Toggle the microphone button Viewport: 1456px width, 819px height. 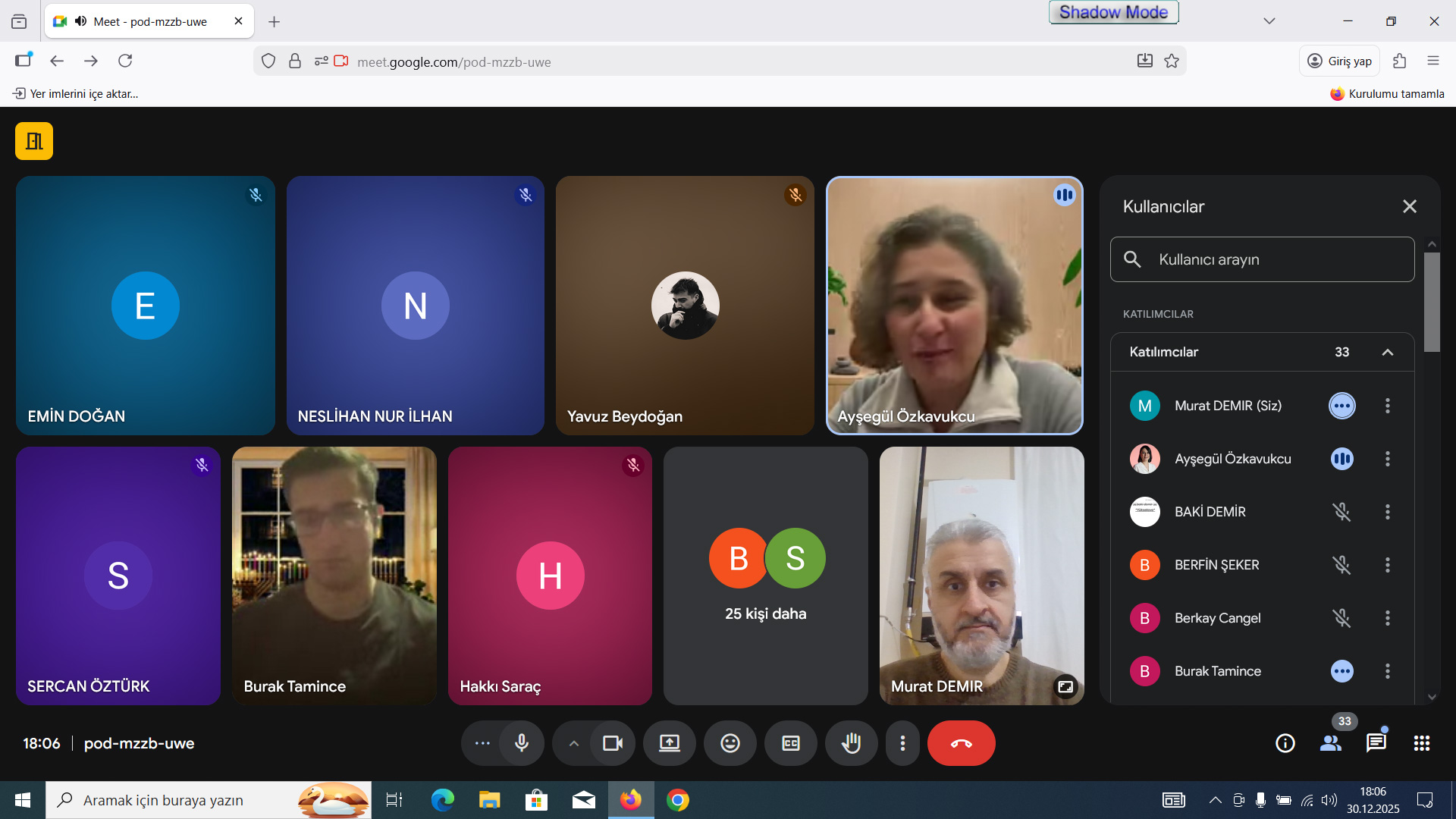click(522, 743)
